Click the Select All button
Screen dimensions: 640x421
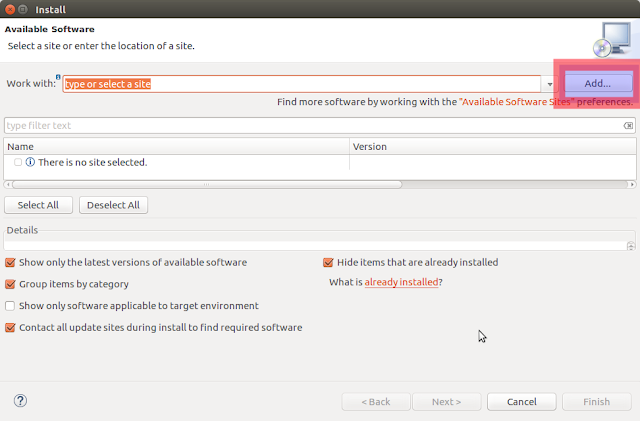coord(38,205)
